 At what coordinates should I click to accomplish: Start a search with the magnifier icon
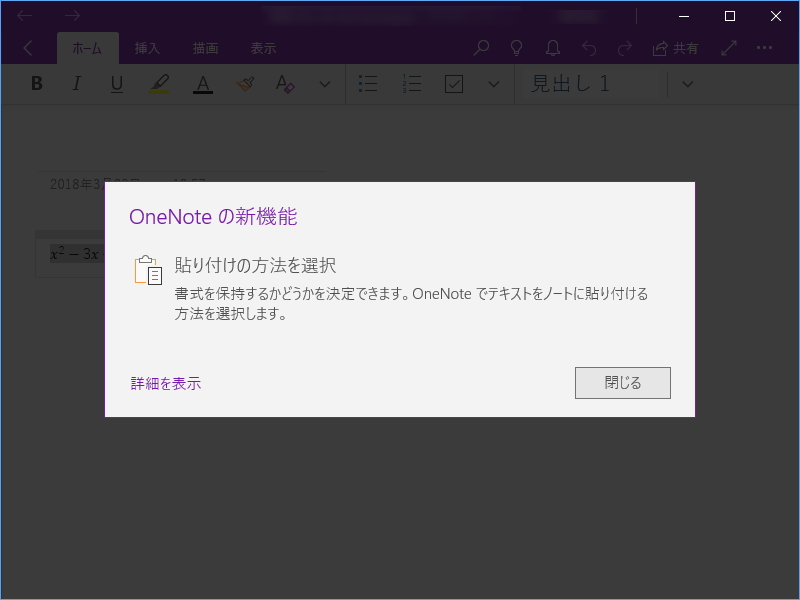point(480,47)
